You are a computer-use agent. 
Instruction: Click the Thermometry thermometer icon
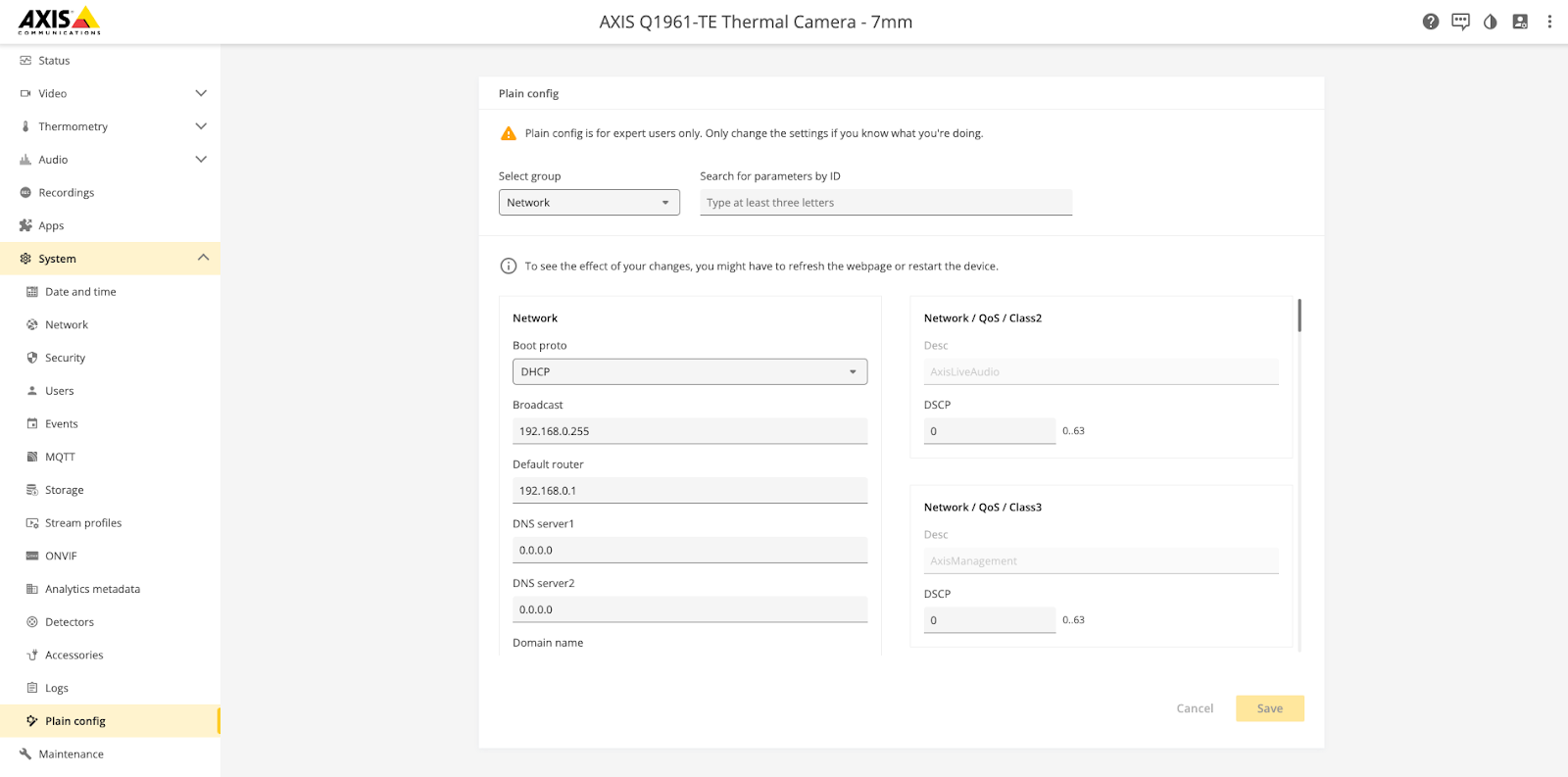point(25,126)
